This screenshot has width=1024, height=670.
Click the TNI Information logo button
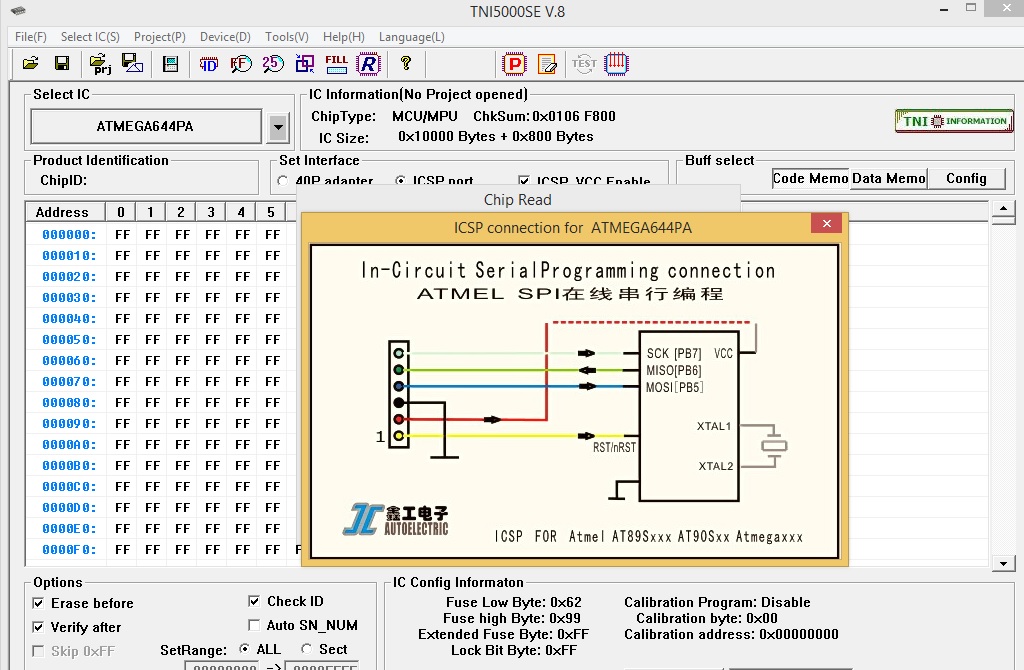[954, 121]
